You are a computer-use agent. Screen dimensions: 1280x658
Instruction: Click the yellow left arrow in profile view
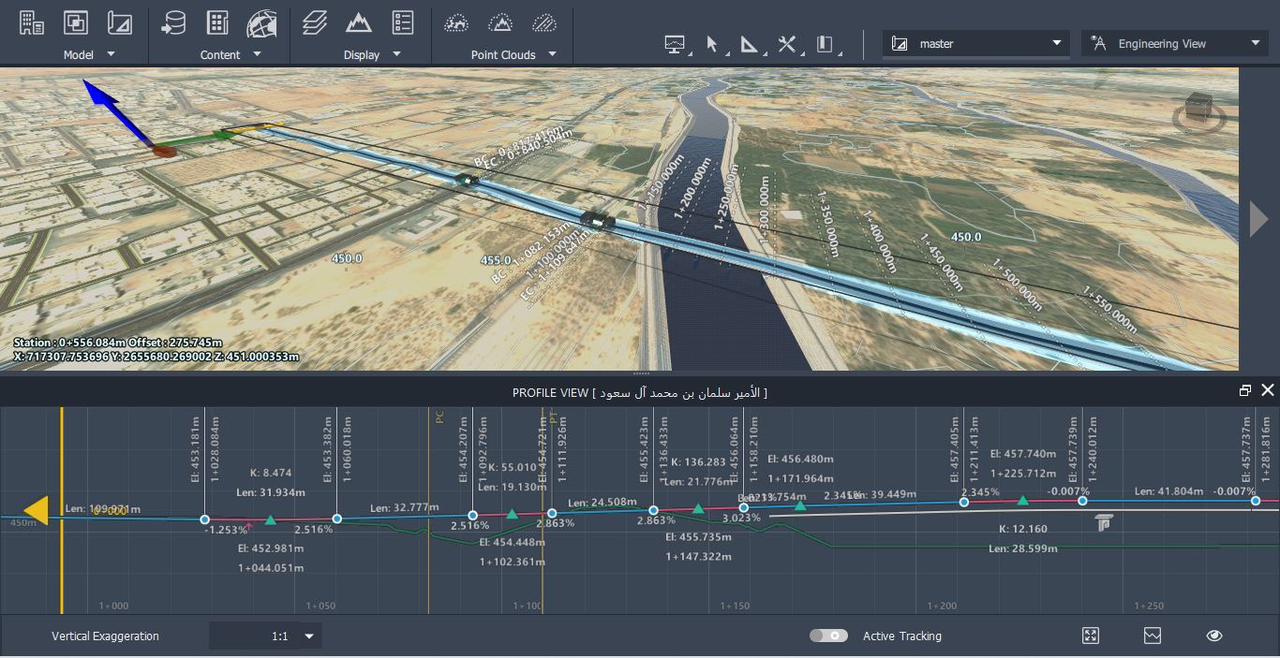(35, 510)
